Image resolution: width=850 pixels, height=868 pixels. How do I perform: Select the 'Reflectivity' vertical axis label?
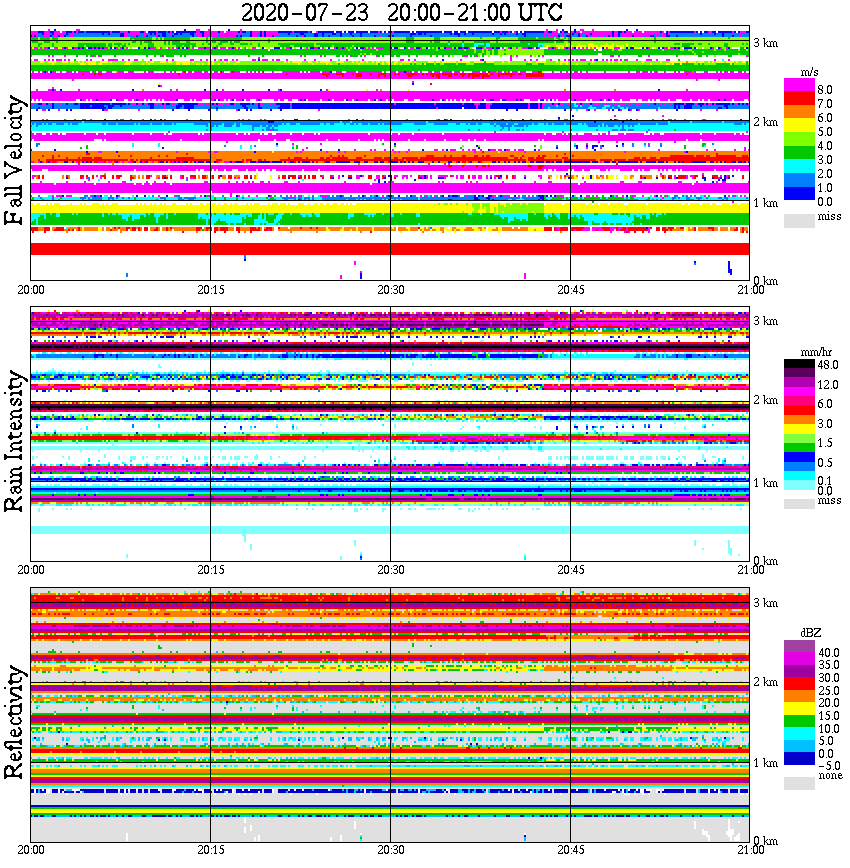[14, 722]
